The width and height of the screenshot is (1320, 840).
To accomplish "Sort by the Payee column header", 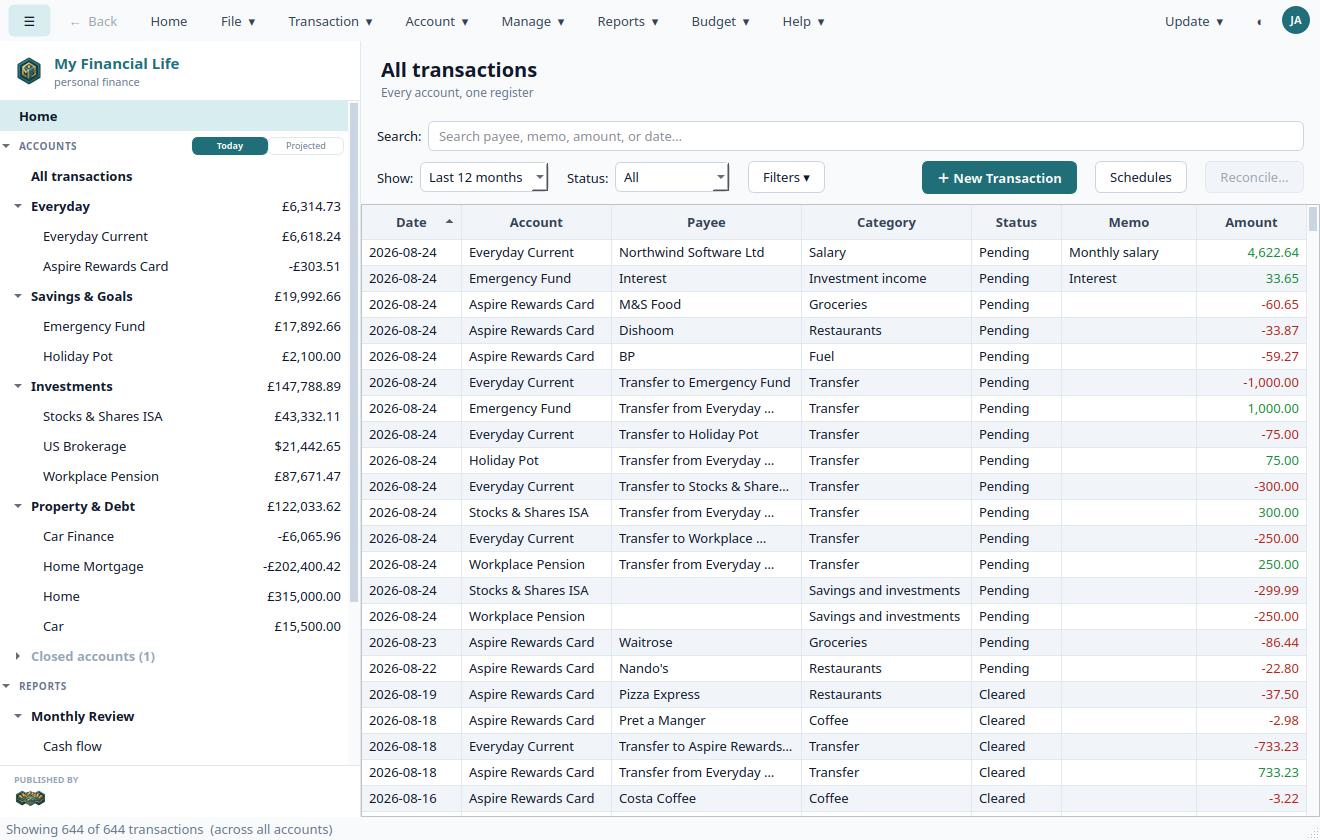I will click(x=706, y=222).
